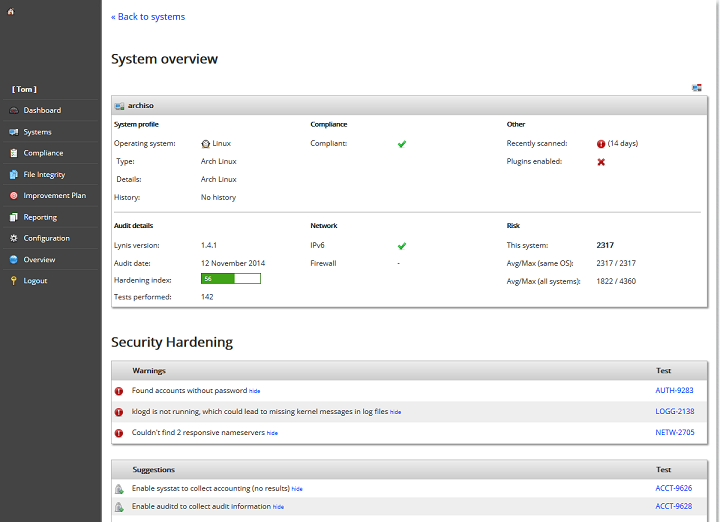Click the Systems monitor icon
The image size is (720, 522).
[x=14, y=132]
